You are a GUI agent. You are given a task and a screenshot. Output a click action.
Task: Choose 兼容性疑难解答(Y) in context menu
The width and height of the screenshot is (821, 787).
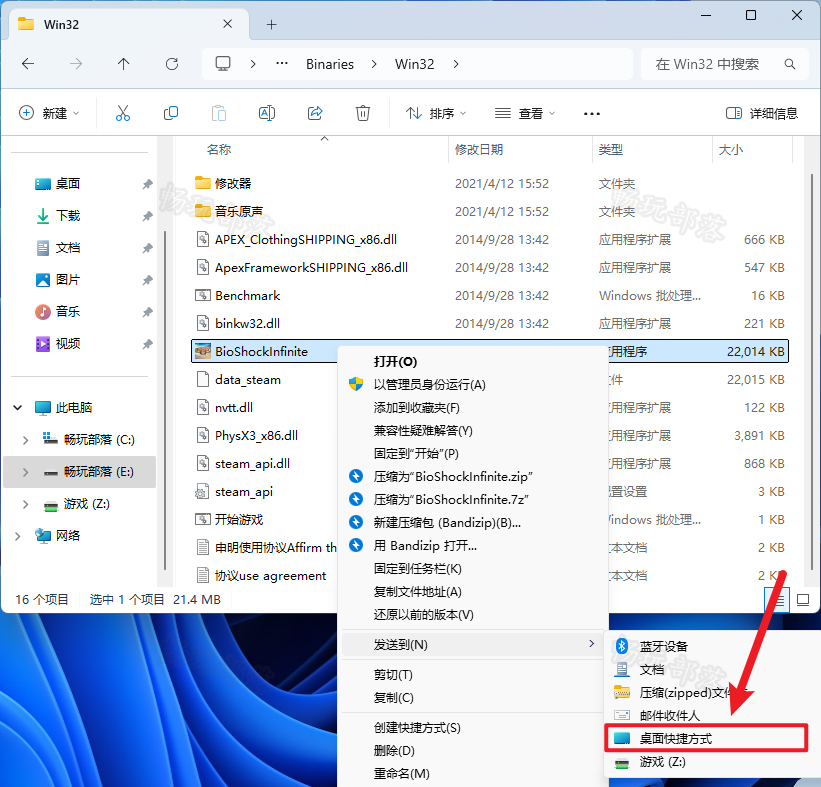tap(473, 431)
